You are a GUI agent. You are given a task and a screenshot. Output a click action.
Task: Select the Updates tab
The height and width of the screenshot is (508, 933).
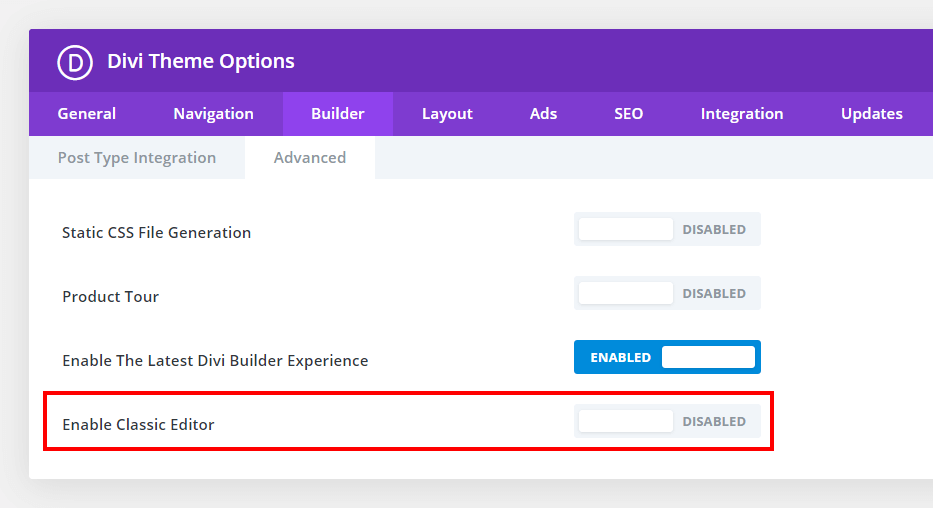pyautogui.click(x=871, y=114)
